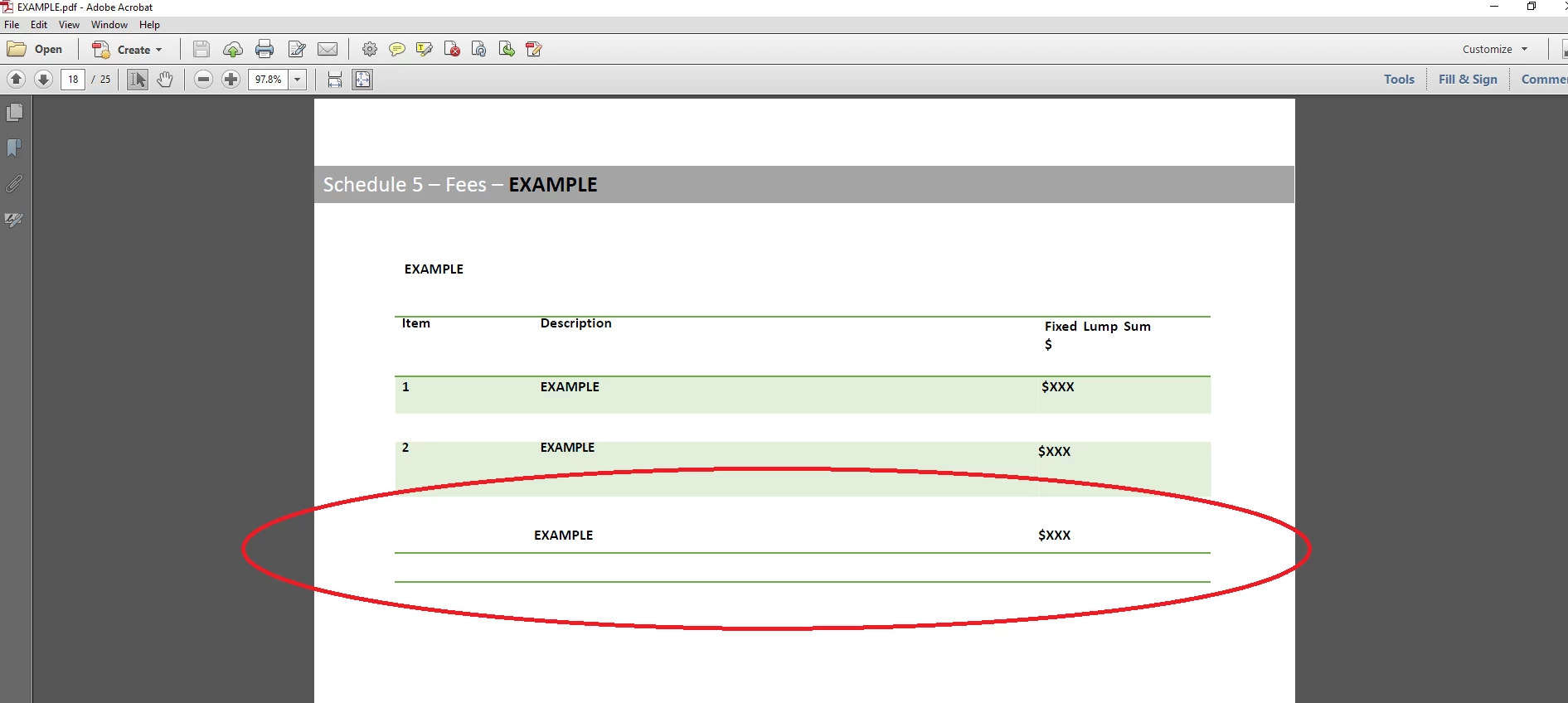Click the Save file icon
The width and height of the screenshot is (1568, 703).
[x=201, y=50]
